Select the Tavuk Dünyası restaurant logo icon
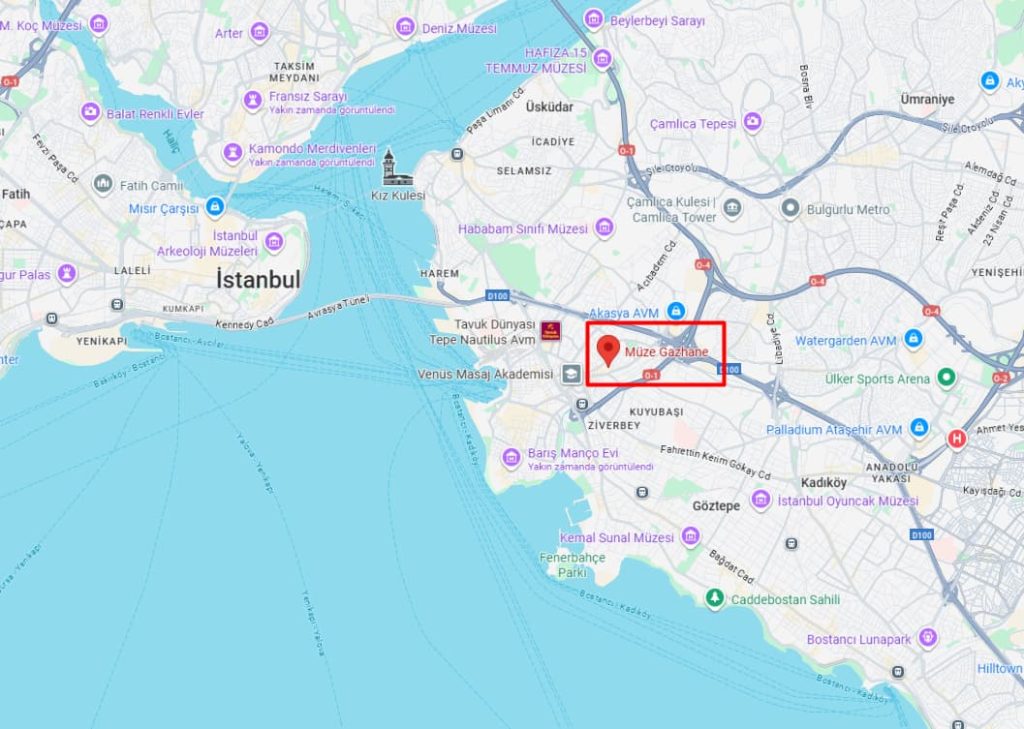The image size is (1024, 729). (x=551, y=331)
